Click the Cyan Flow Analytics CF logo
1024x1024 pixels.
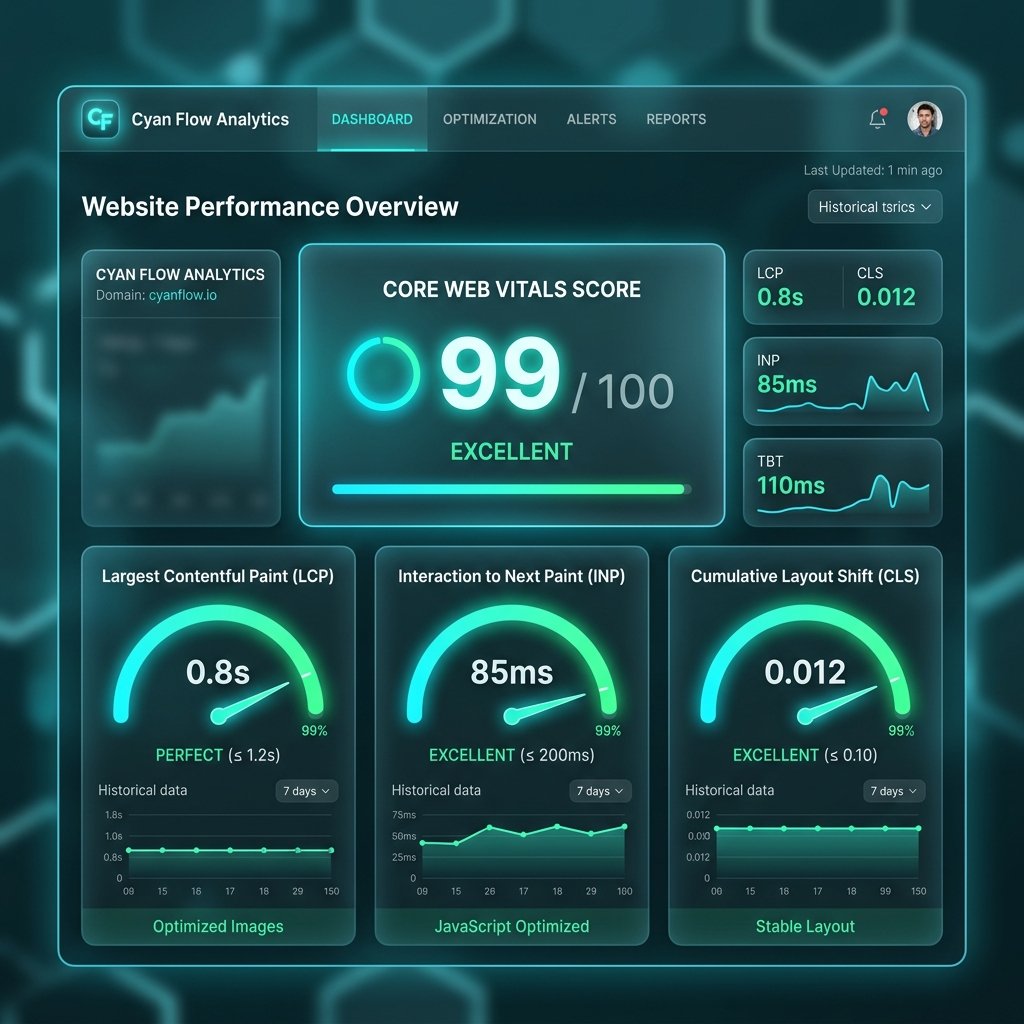pos(101,119)
